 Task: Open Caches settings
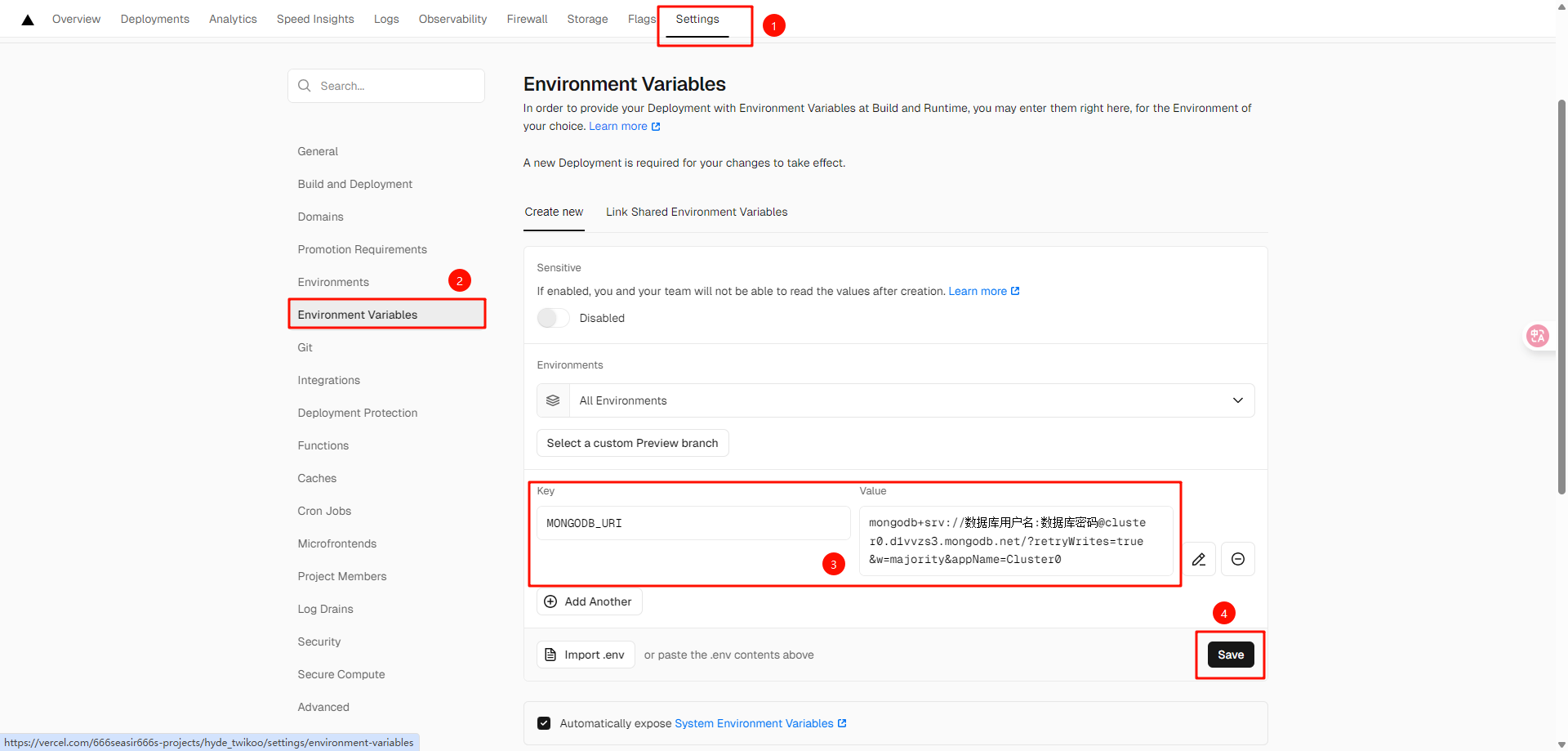point(317,478)
